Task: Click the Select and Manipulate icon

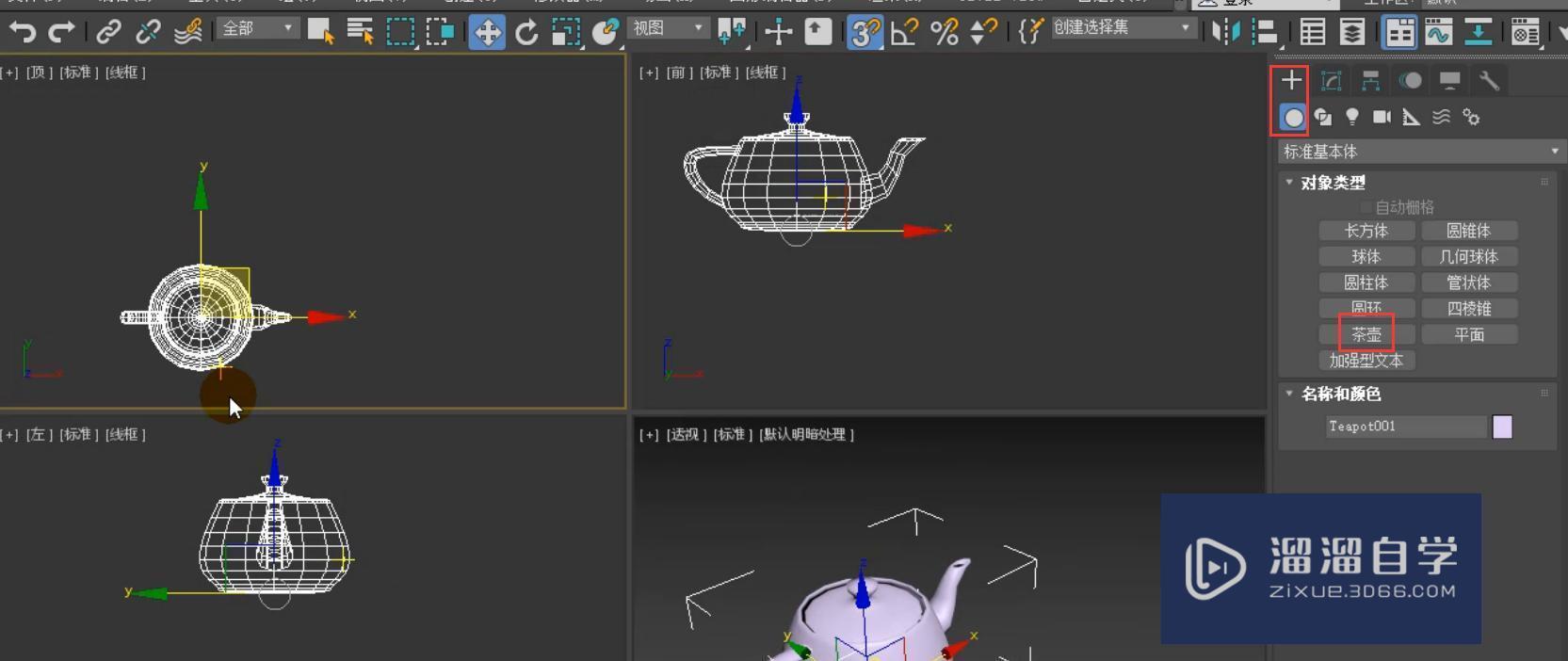Action: coord(778,32)
